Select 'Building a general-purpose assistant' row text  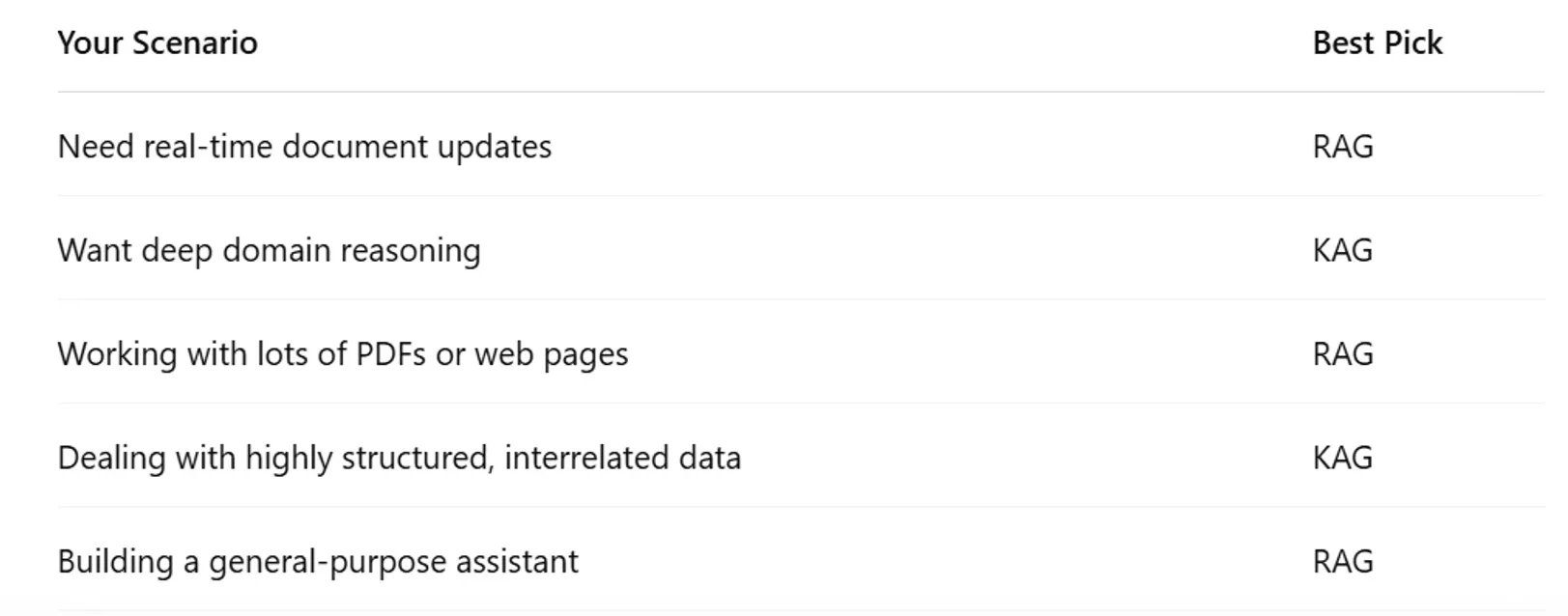[318, 562]
